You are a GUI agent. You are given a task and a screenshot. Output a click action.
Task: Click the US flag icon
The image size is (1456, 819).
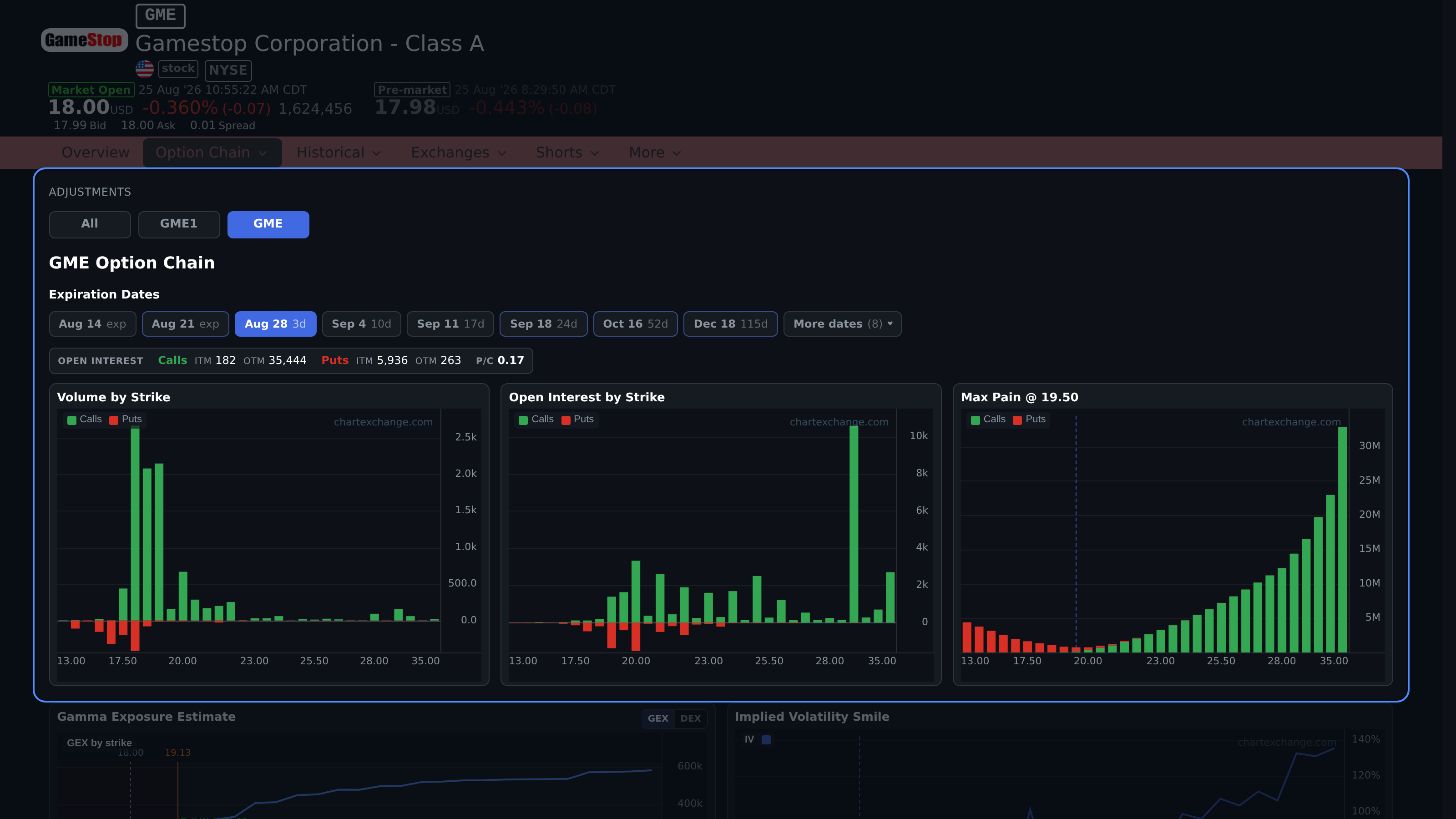(145, 69)
